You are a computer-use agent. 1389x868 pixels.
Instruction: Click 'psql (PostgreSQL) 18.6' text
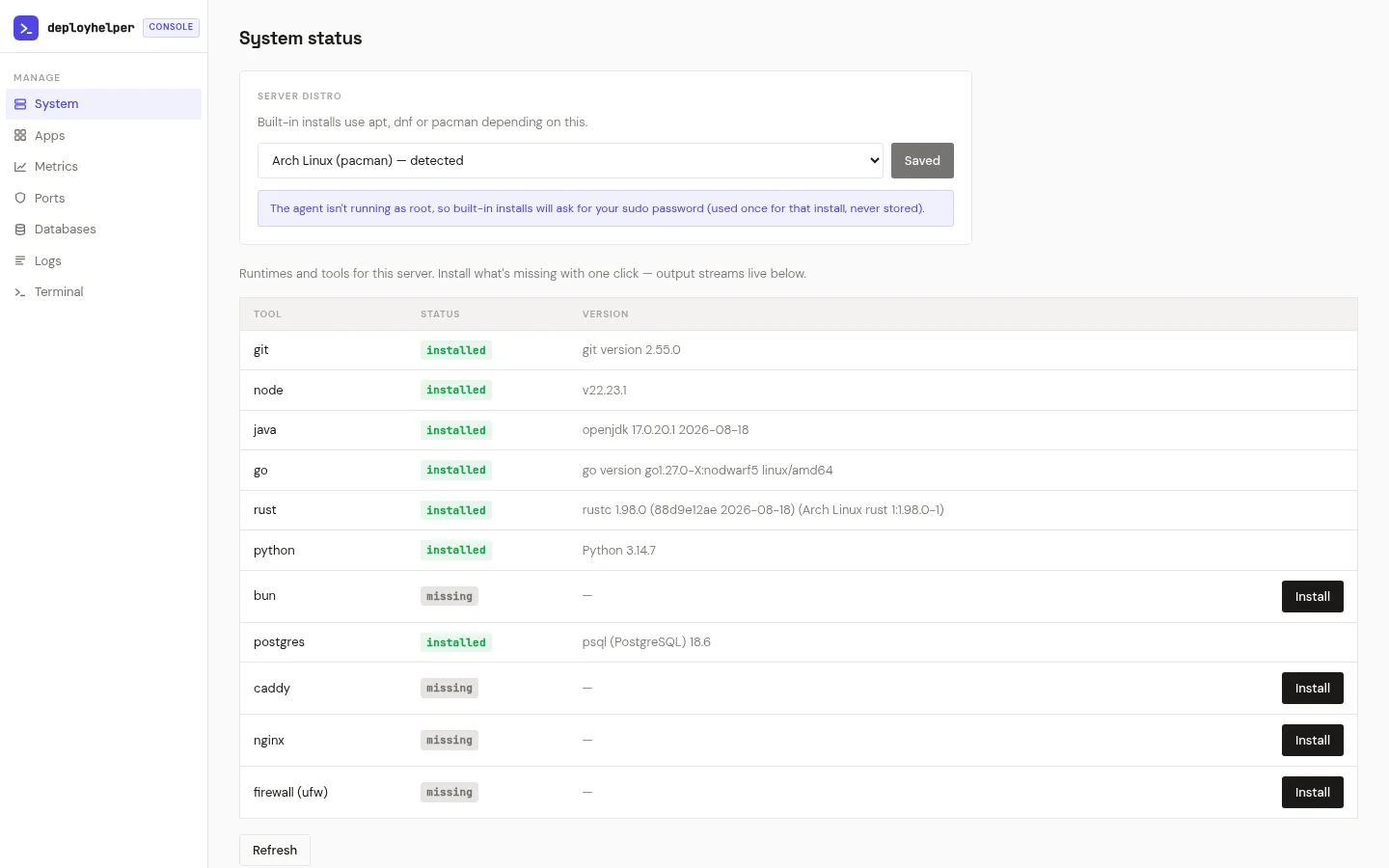tap(646, 642)
